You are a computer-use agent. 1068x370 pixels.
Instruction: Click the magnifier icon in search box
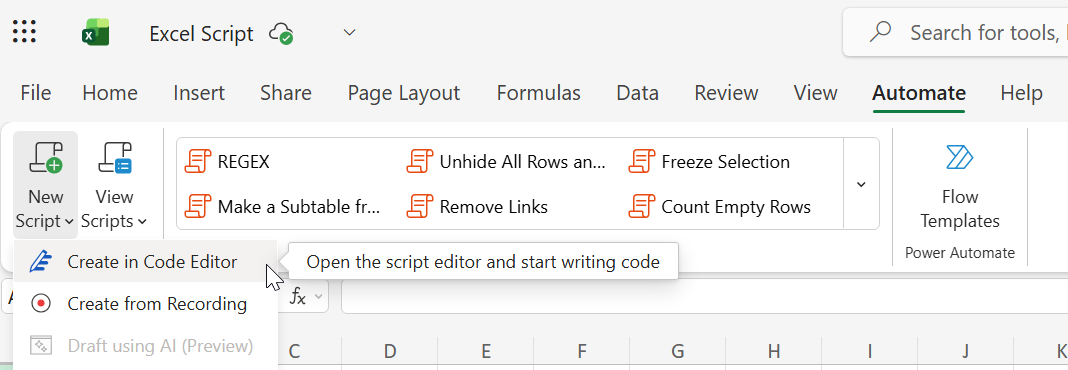coord(881,32)
